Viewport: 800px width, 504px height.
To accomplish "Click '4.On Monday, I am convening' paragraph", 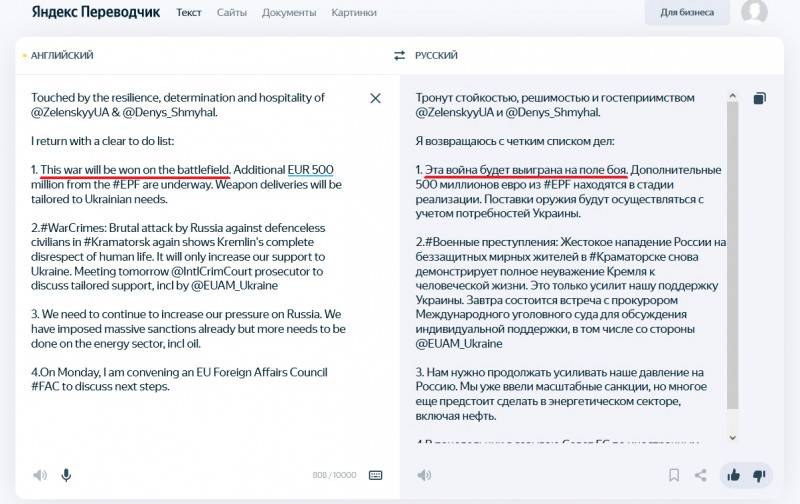I will pyautogui.click(x=179, y=380).
